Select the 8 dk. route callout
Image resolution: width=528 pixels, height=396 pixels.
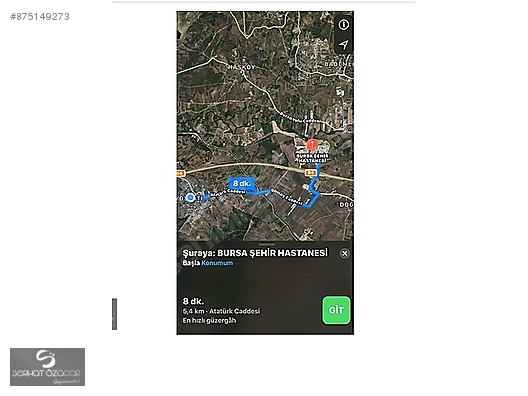point(242,184)
